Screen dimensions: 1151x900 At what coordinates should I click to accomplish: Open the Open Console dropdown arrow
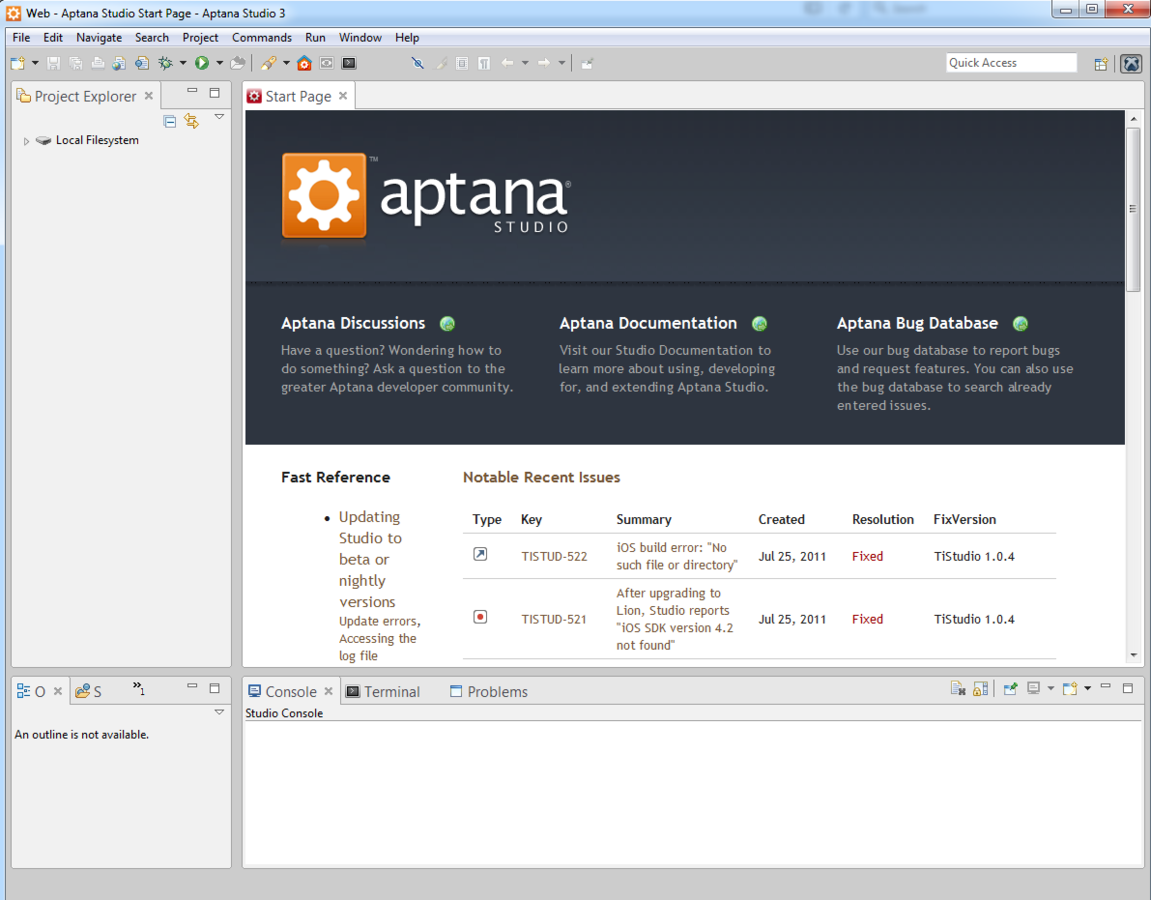tap(1087, 689)
